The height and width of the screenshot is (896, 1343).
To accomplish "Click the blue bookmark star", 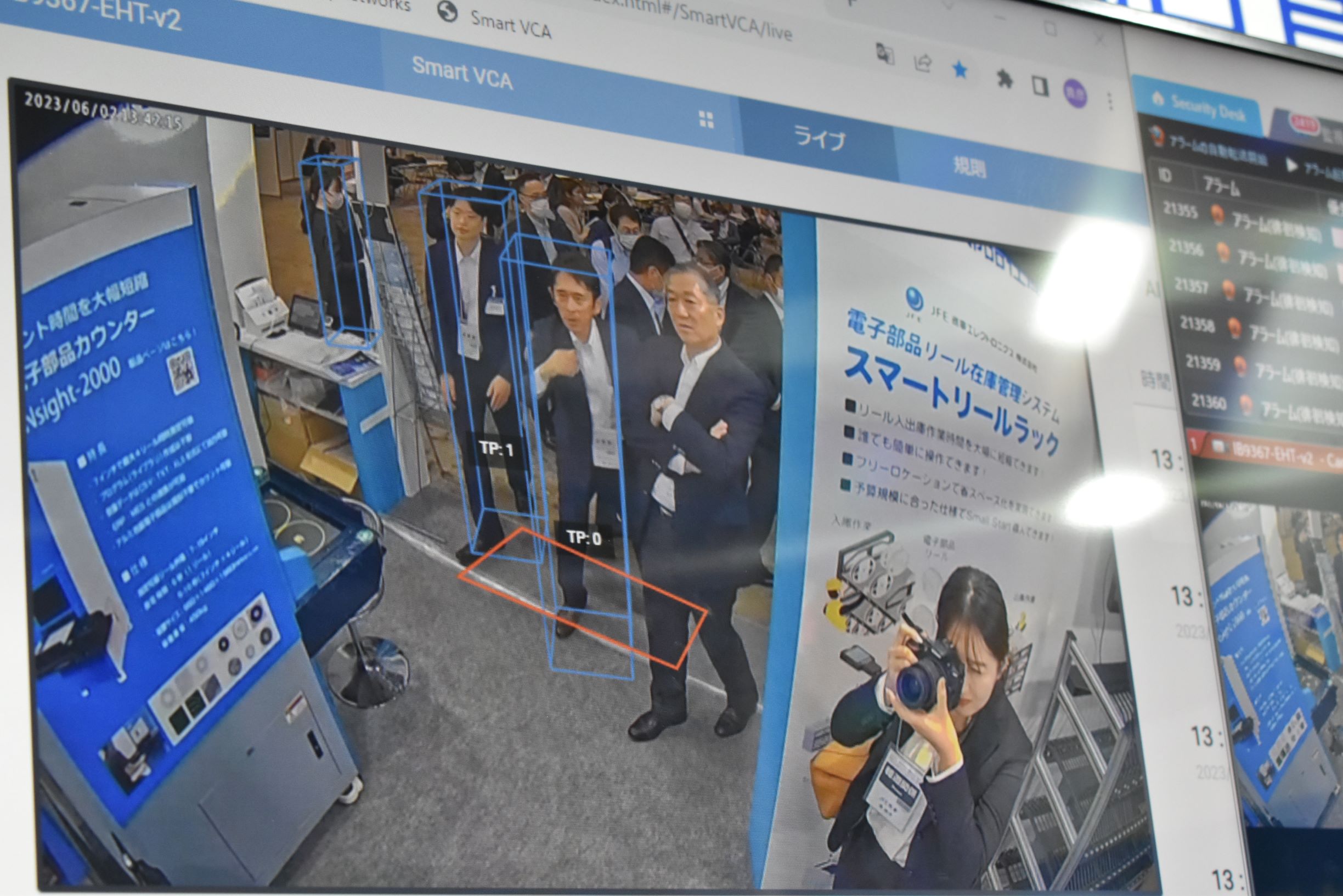I will pos(960,70).
